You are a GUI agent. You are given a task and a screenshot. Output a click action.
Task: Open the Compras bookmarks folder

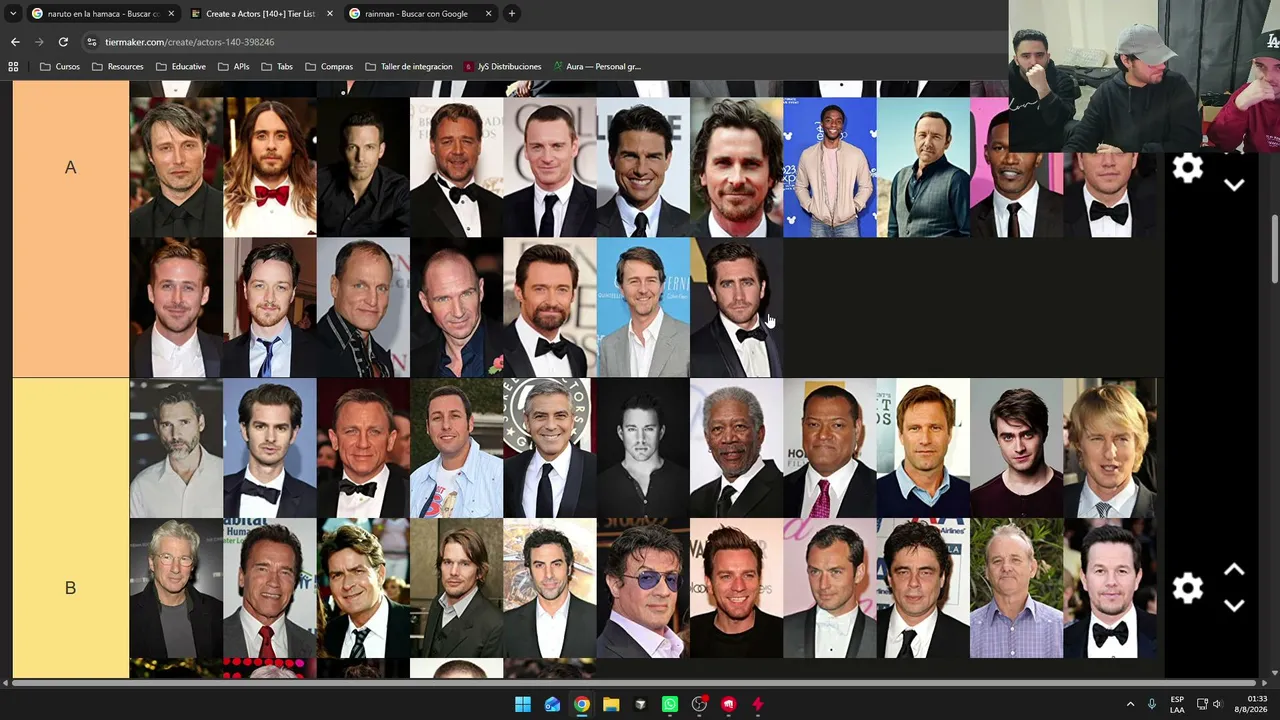pyautogui.click(x=329, y=67)
